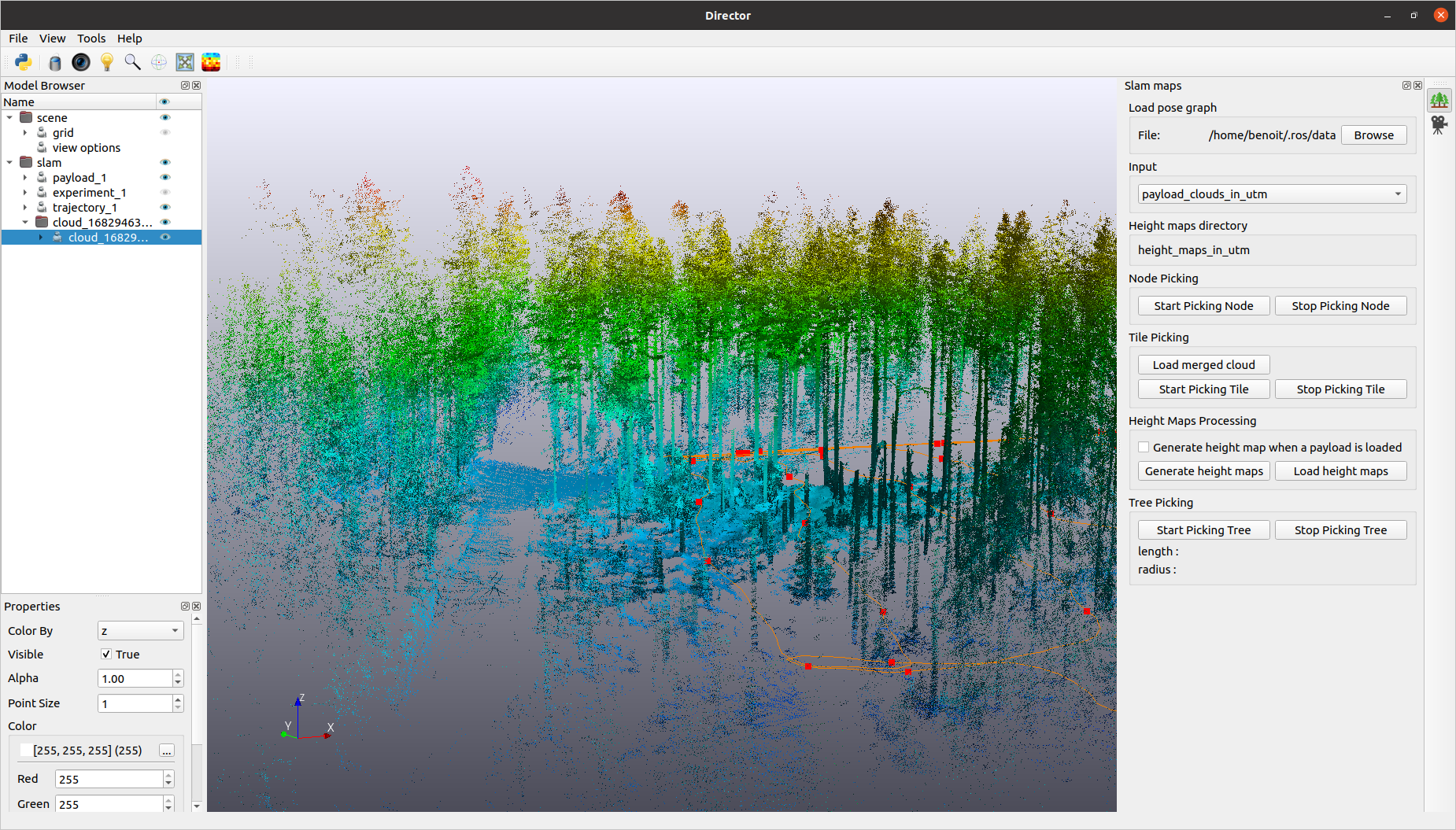Toggle visibility eye for scene
Viewport: 1456px width, 830px height.
click(x=165, y=117)
